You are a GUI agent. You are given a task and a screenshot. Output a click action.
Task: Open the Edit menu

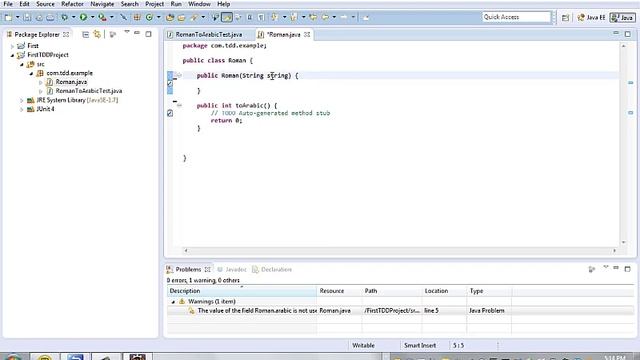click(x=24, y=4)
